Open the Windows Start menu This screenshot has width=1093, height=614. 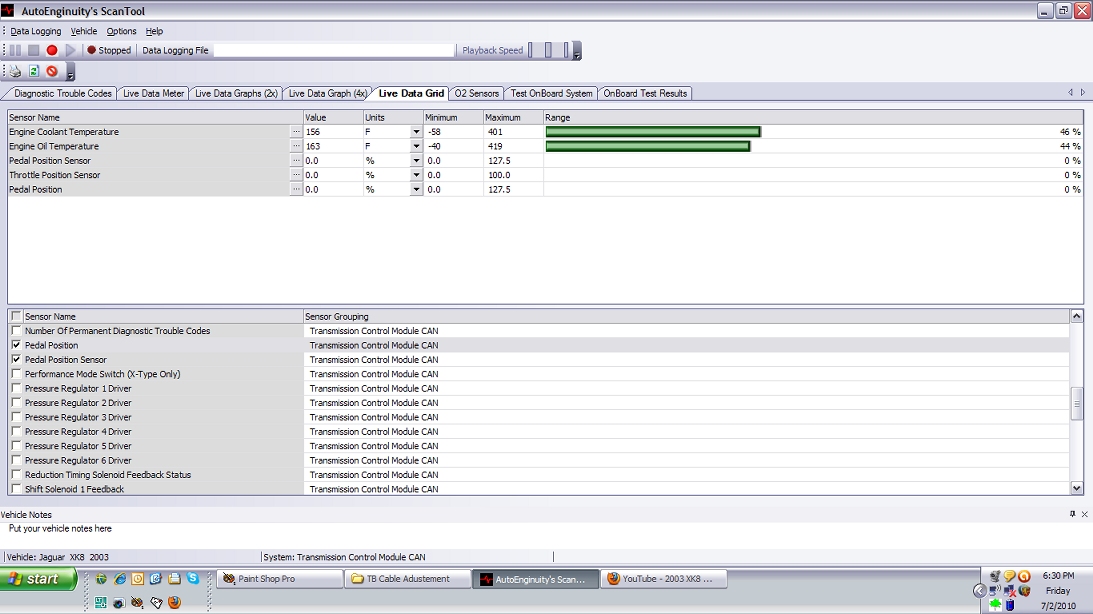(38, 579)
